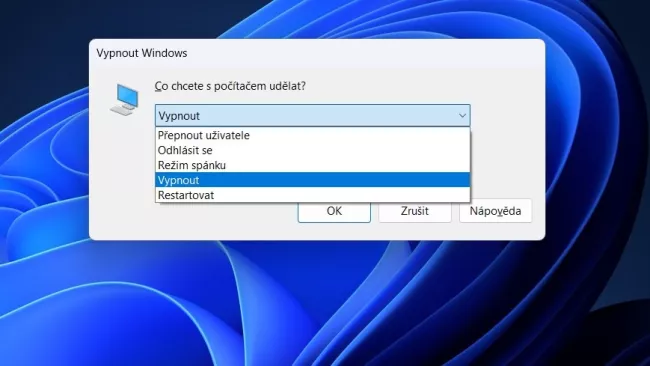Screen dimensions: 650x366
Task: Click the Zrušit button
Action: (x=415, y=211)
